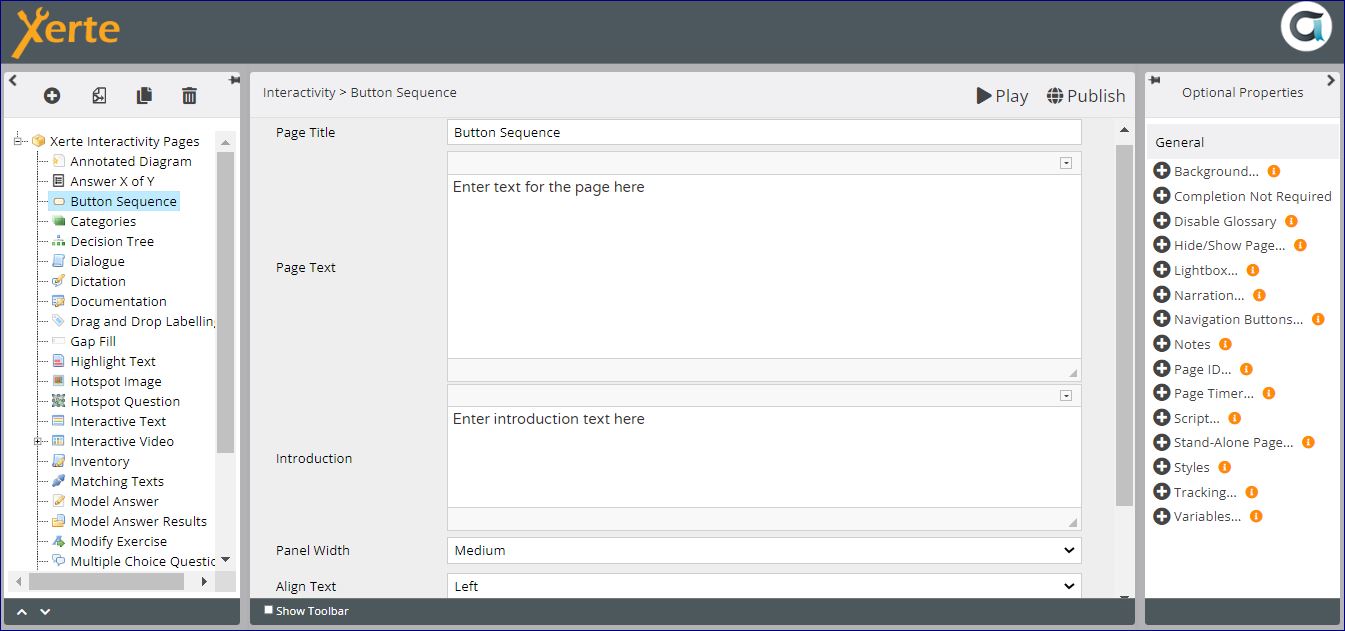Click the Play button

tap(1002, 96)
